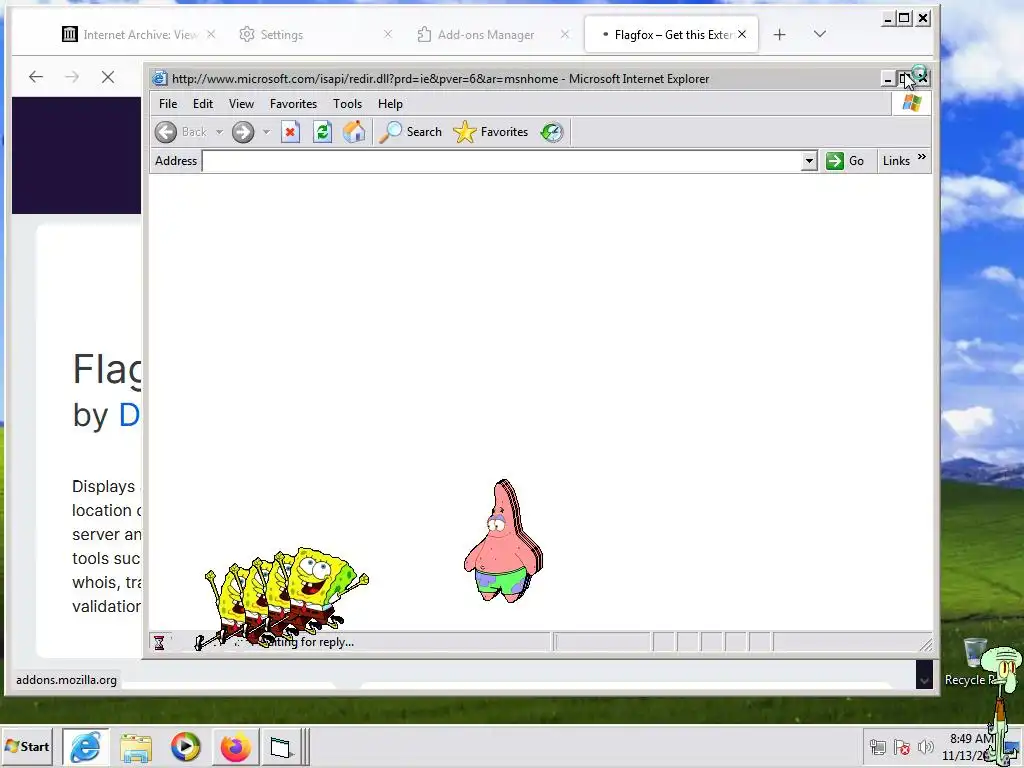
Task: Open the Address bar dropdown arrow
Action: [x=808, y=161]
